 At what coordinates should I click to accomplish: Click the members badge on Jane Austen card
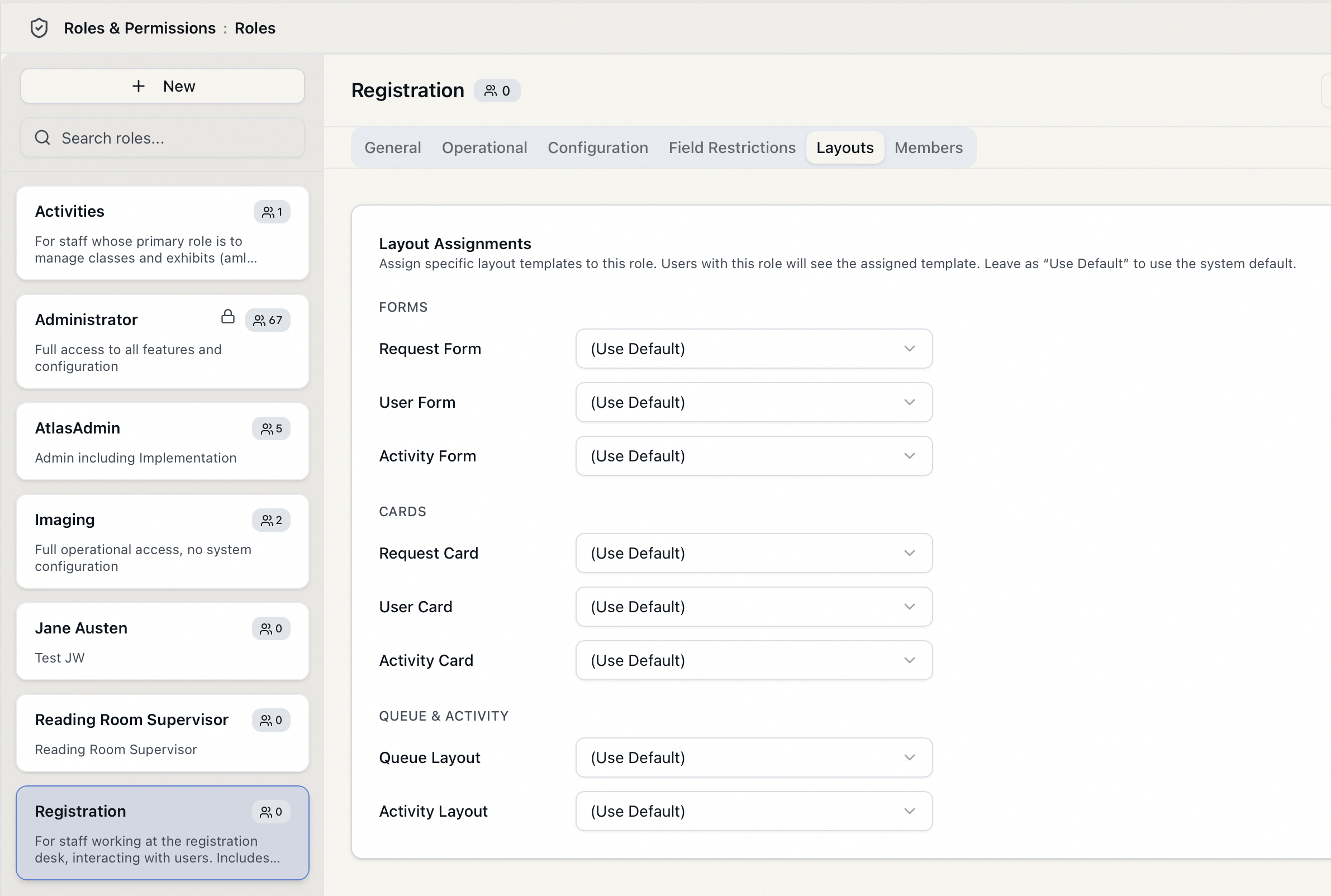pyautogui.click(x=272, y=629)
